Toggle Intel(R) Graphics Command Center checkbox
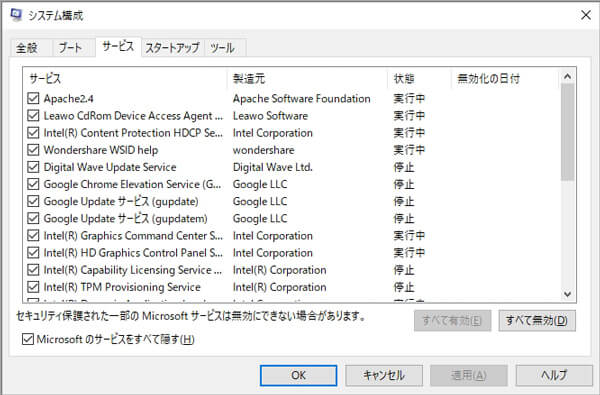Screen dimensions: 600x395 33,235
